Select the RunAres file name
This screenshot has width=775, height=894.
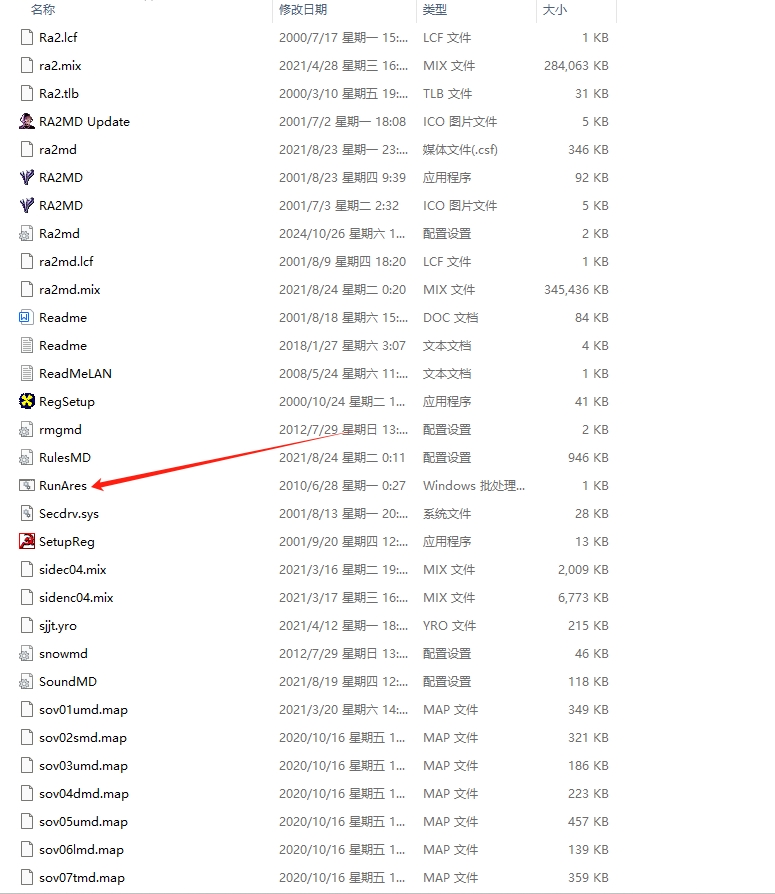coord(63,485)
